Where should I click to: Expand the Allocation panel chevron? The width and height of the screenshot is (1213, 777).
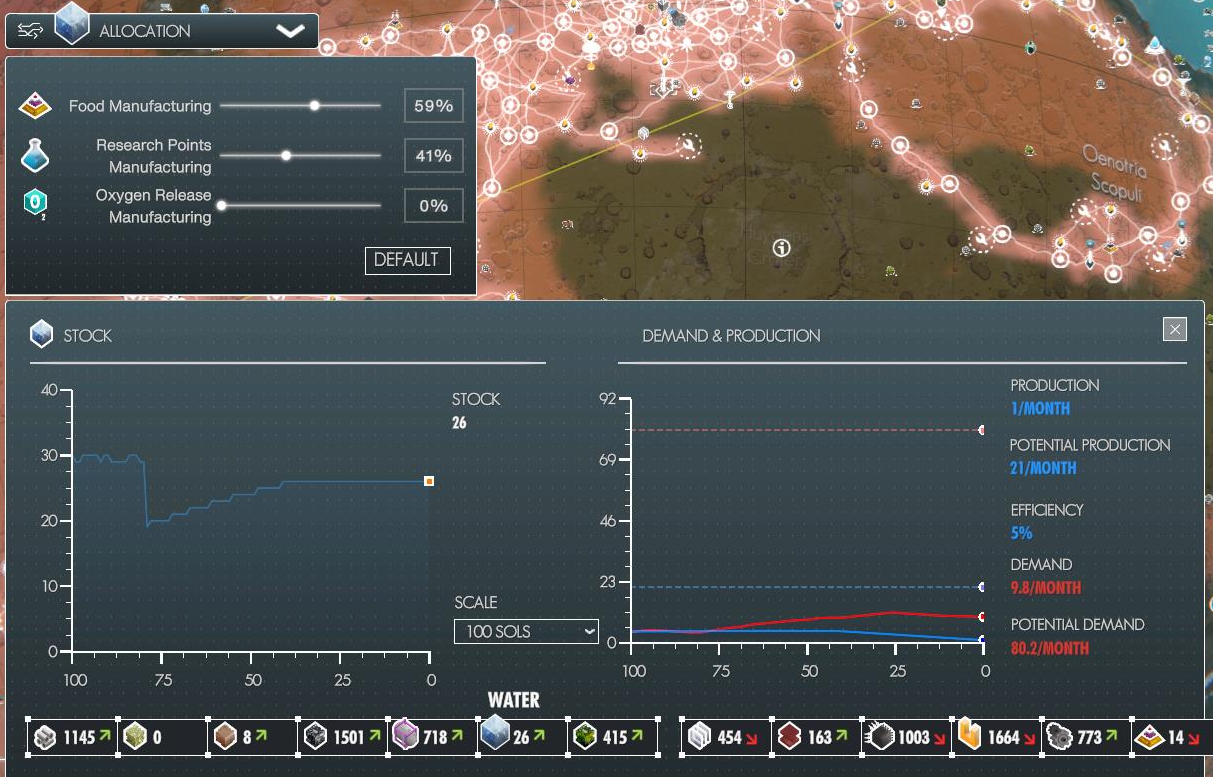tap(290, 31)
